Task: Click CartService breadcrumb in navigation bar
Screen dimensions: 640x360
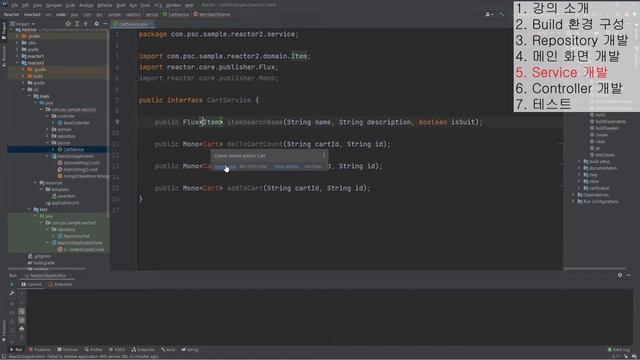Action: (176, 14)
